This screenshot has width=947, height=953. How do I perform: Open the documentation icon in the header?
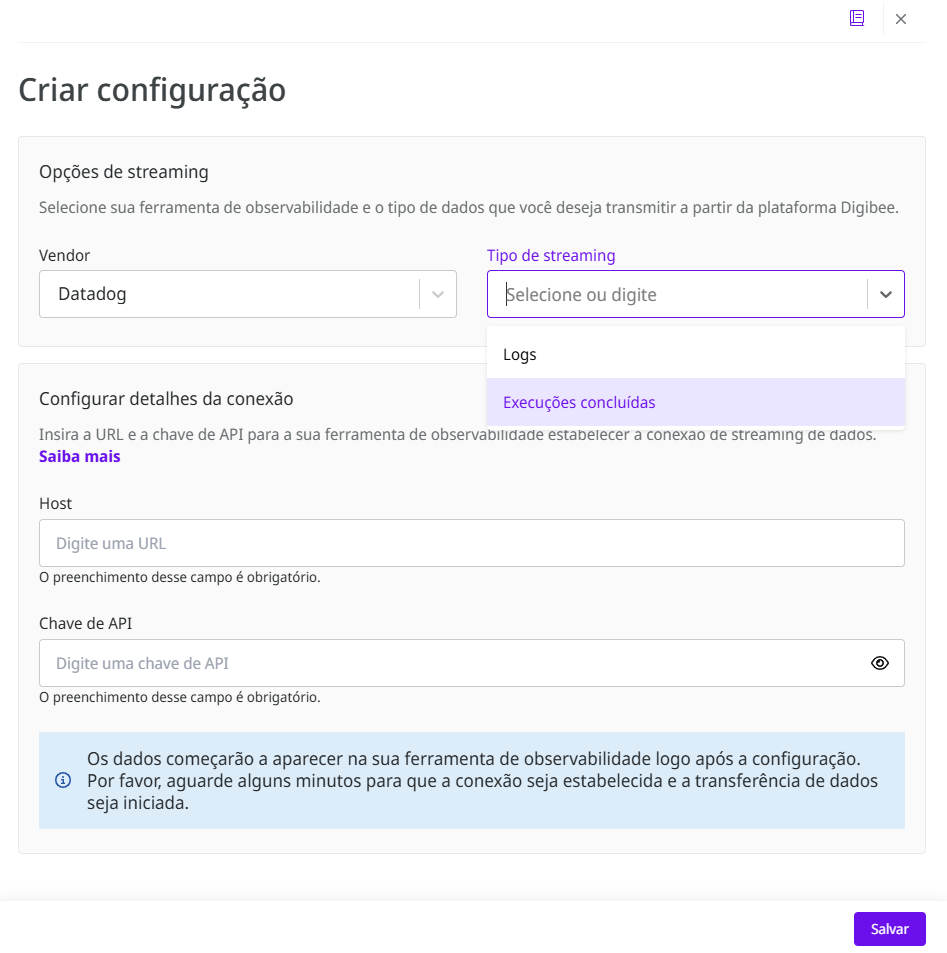click(857, 18)
